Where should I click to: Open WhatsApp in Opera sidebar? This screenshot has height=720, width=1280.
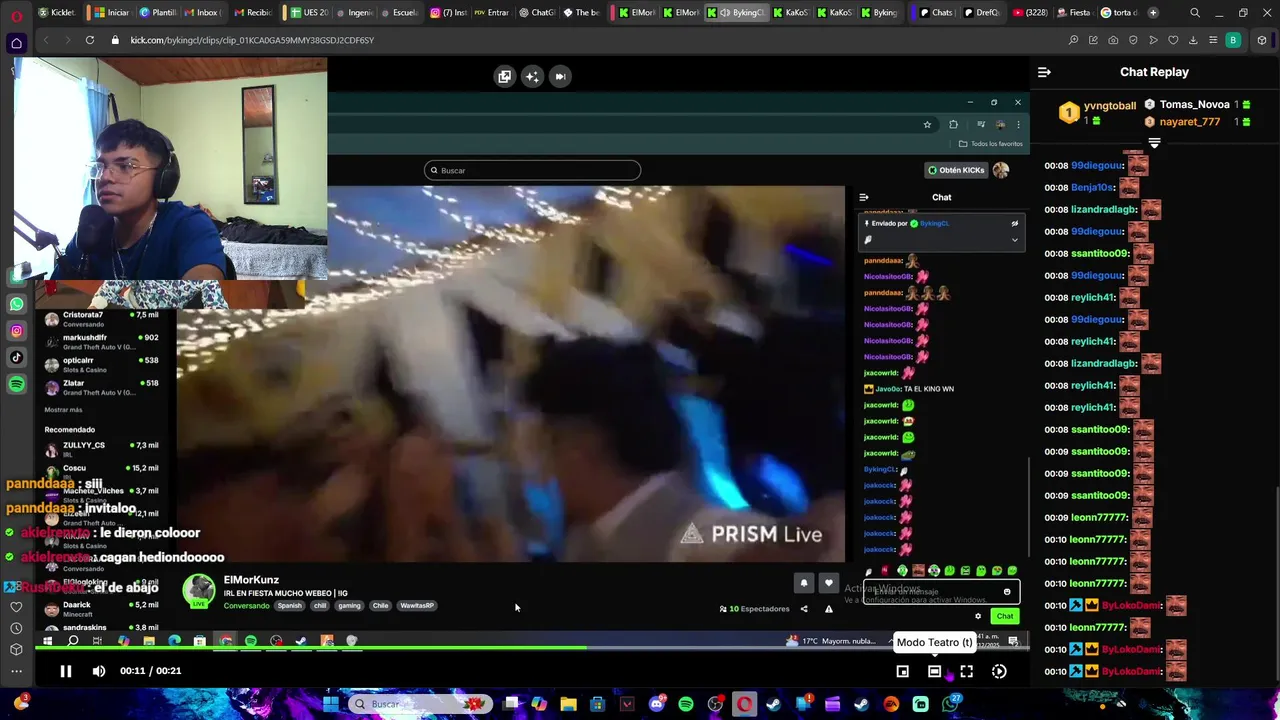[x=16, y=304]
